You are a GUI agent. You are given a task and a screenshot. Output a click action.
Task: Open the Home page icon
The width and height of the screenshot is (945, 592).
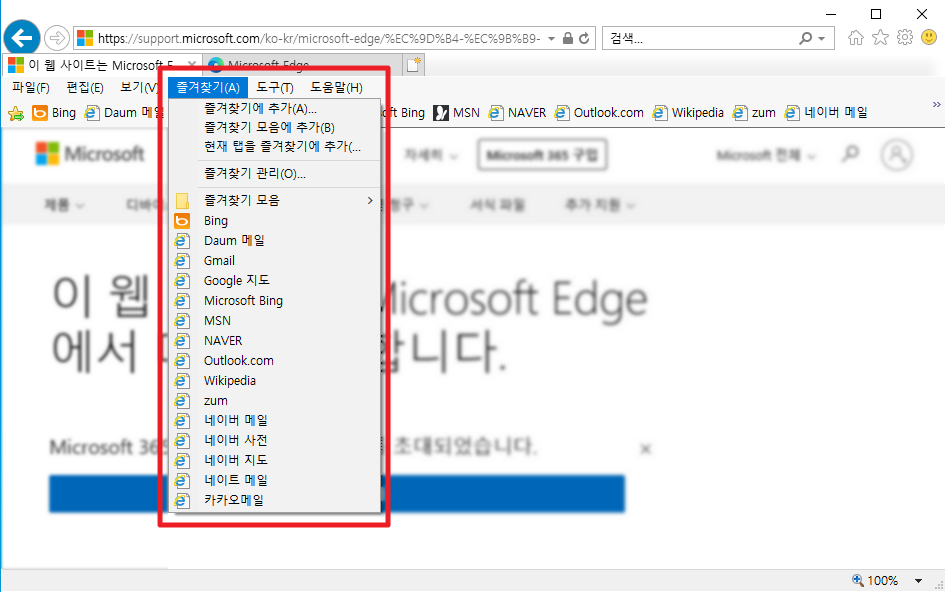point(855,38)
